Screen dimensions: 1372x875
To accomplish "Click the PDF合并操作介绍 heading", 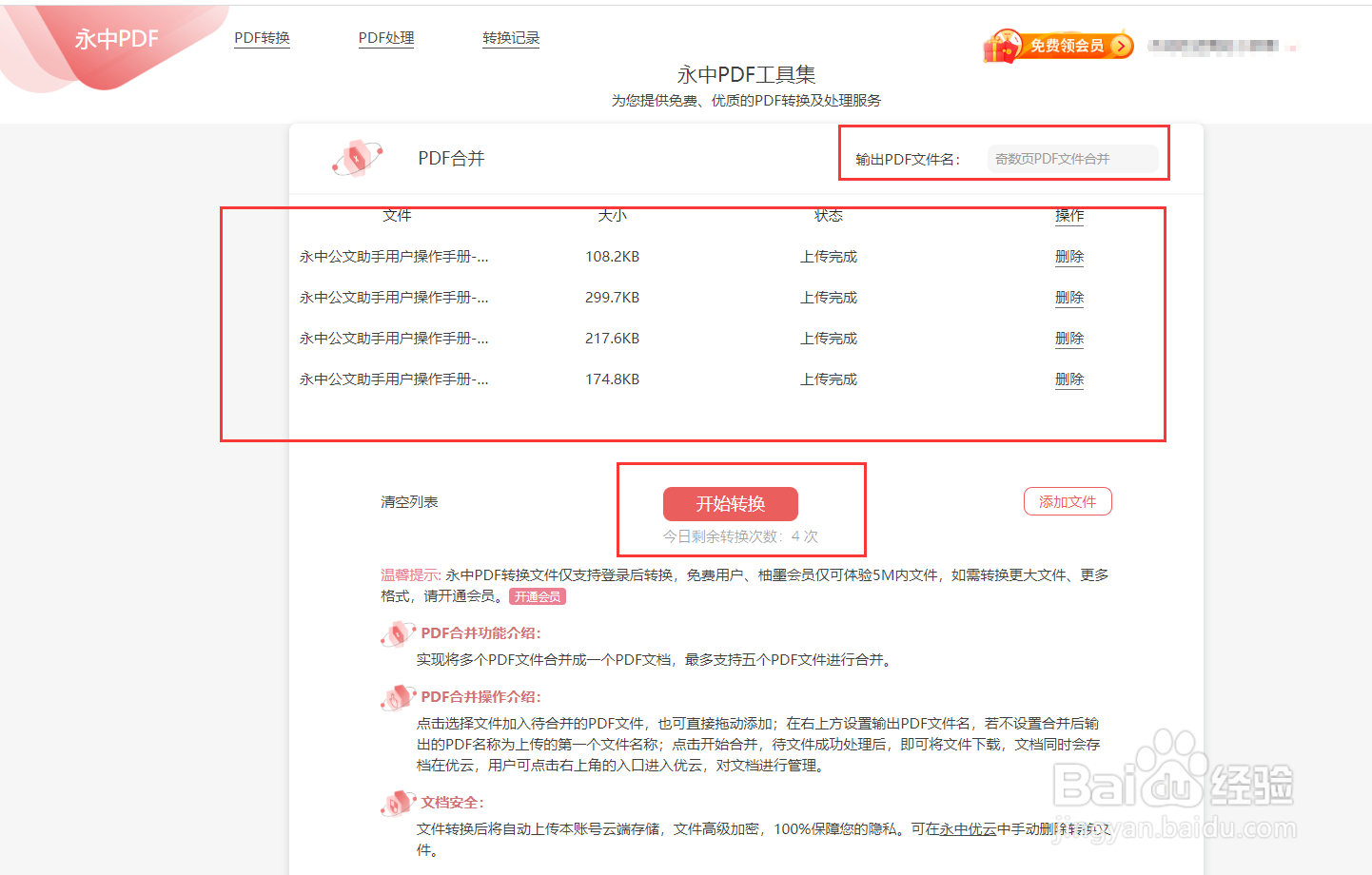I will click(480, 697).
